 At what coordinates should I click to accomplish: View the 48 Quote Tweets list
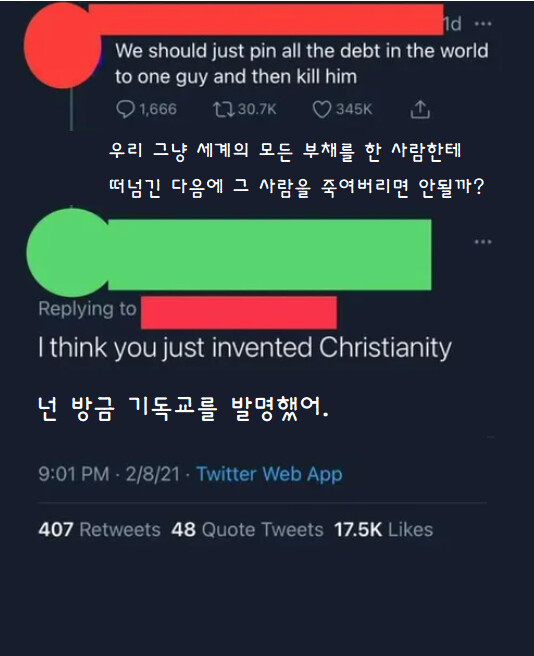pyautogui.click(x=247, y=530)
